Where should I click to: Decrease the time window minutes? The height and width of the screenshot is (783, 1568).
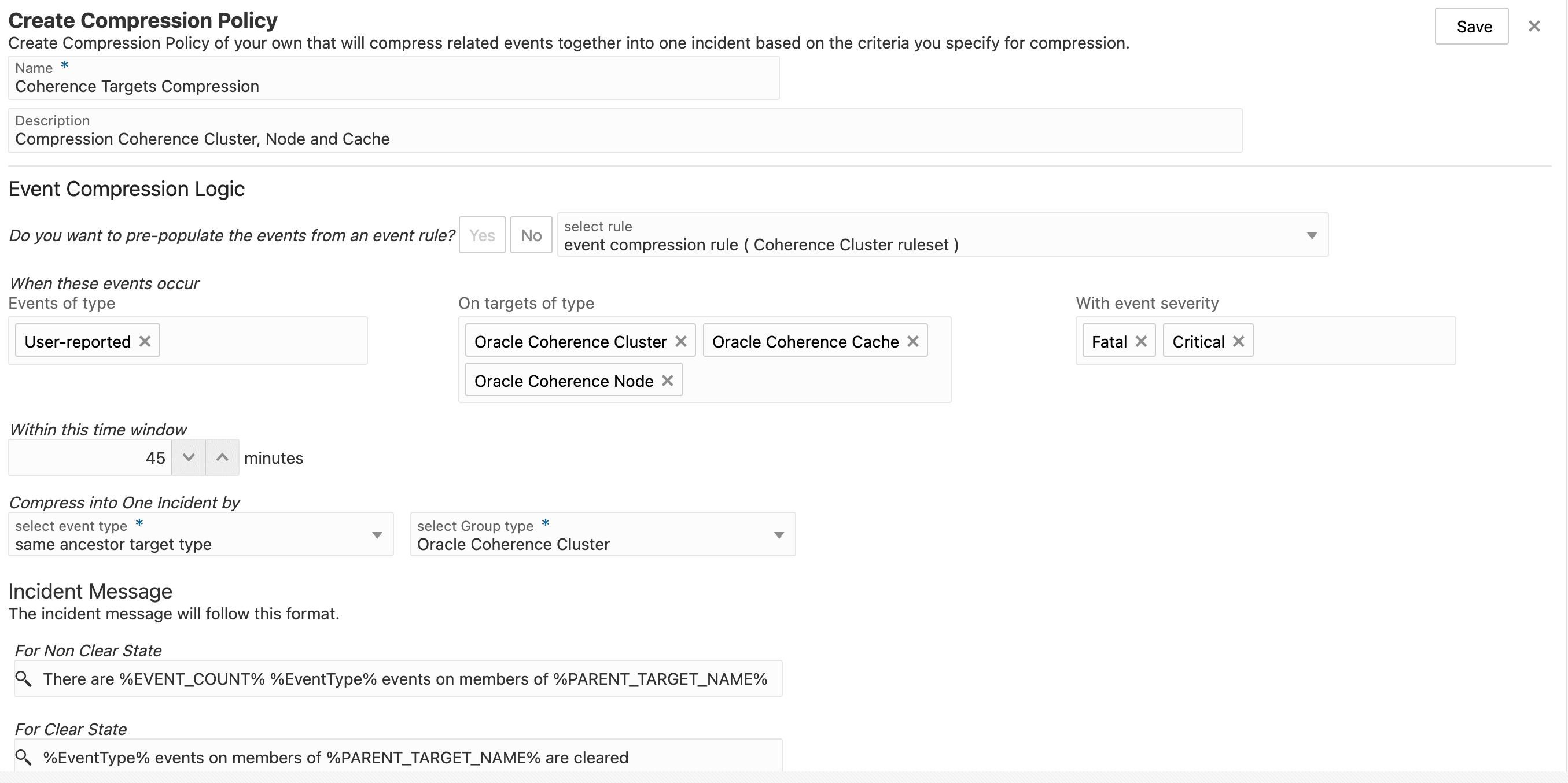tap(189, 457)
